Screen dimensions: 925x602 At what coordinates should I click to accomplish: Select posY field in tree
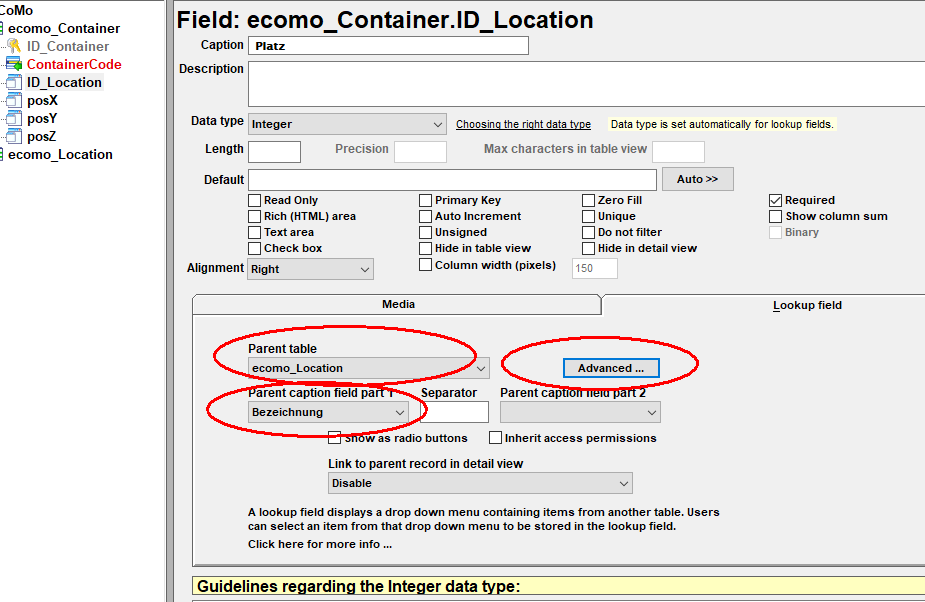coord(42,119)
